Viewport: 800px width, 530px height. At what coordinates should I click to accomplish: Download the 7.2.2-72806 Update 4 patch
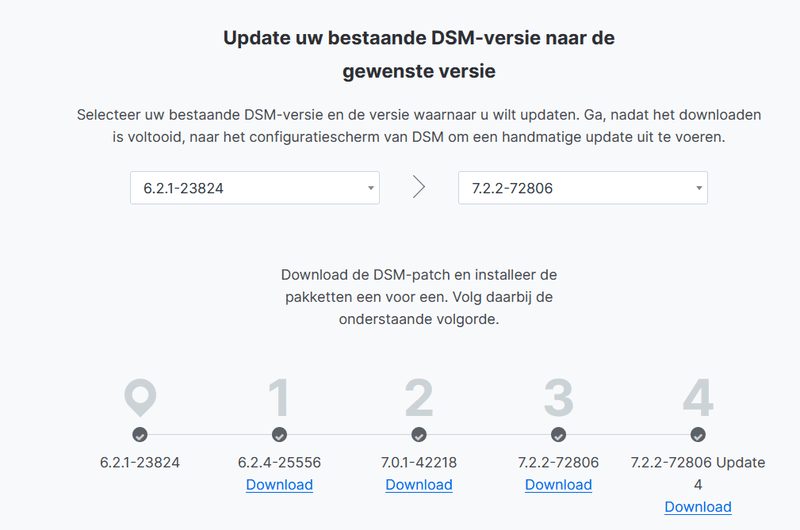[698, 507]
